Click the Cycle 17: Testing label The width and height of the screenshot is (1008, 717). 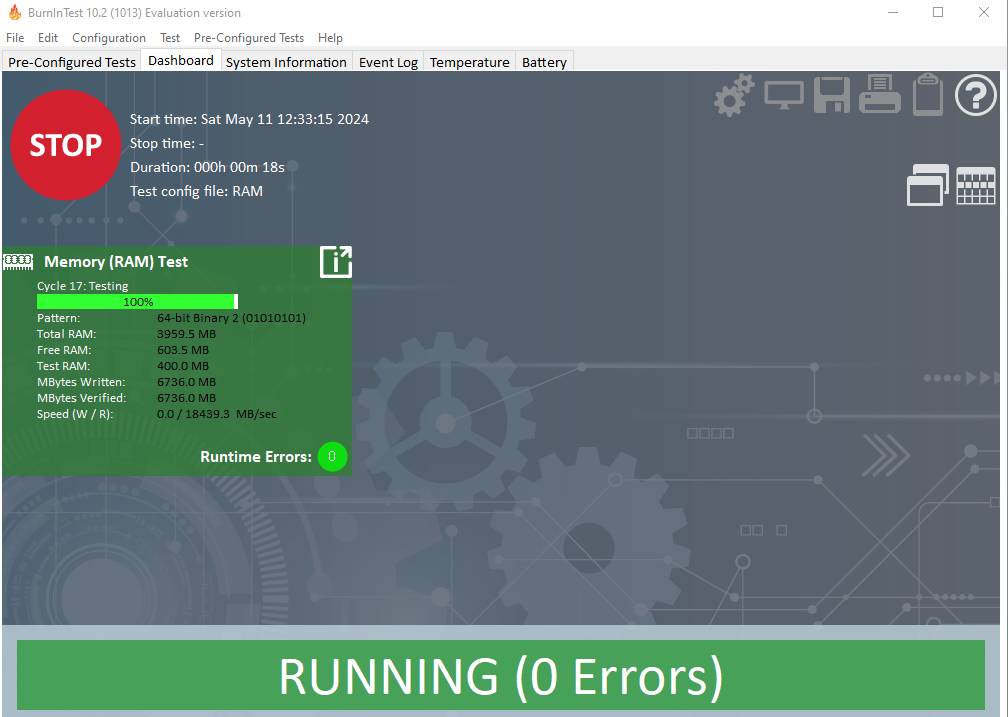tap(82, 286)
